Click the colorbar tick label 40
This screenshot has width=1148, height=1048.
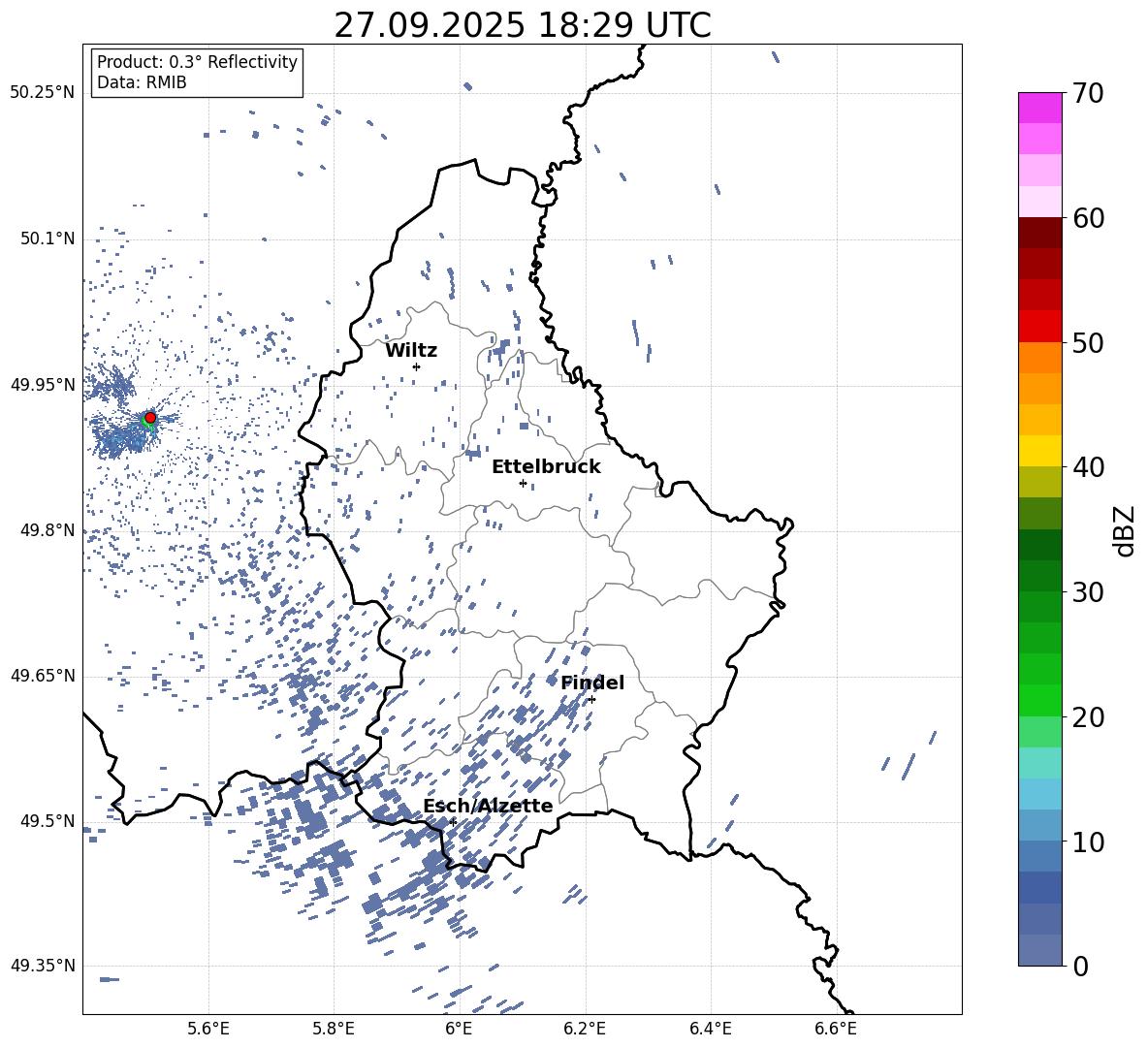1088,467
